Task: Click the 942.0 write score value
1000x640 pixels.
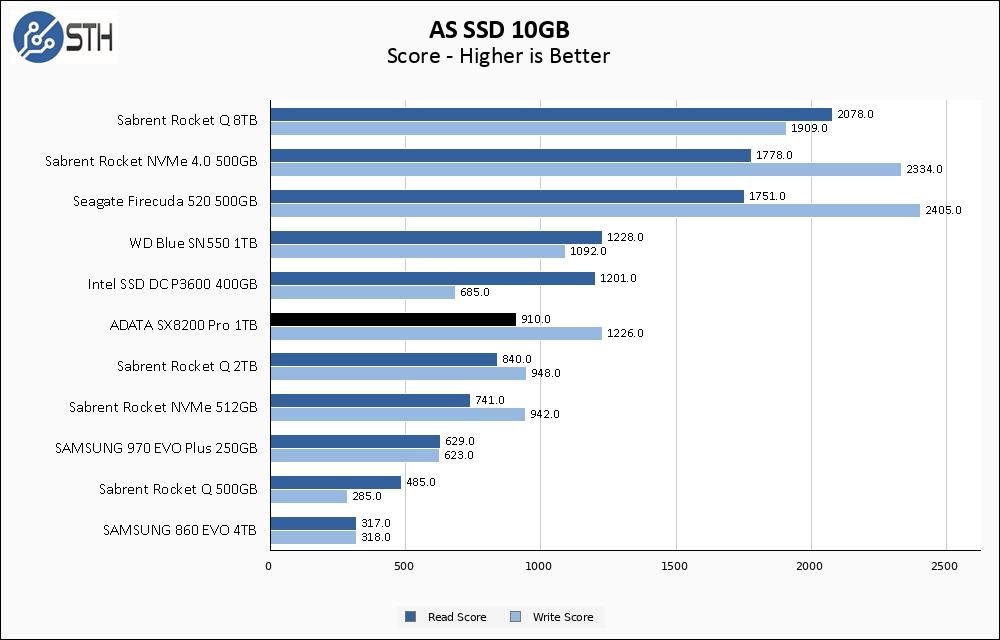Action: [545, 414]
